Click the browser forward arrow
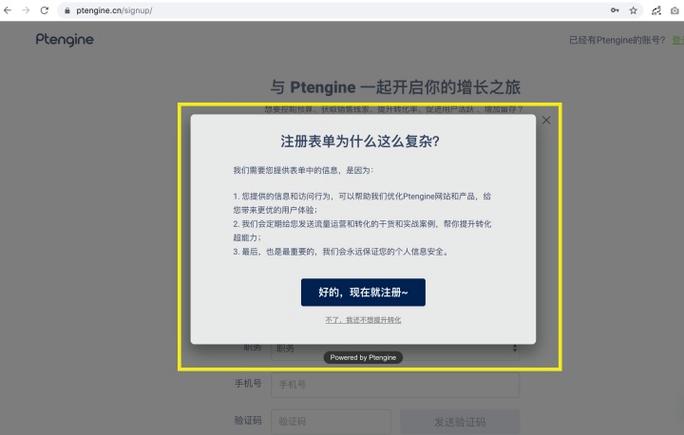Image resolution: width=684 pixels, height=435 pixels. 26,10
